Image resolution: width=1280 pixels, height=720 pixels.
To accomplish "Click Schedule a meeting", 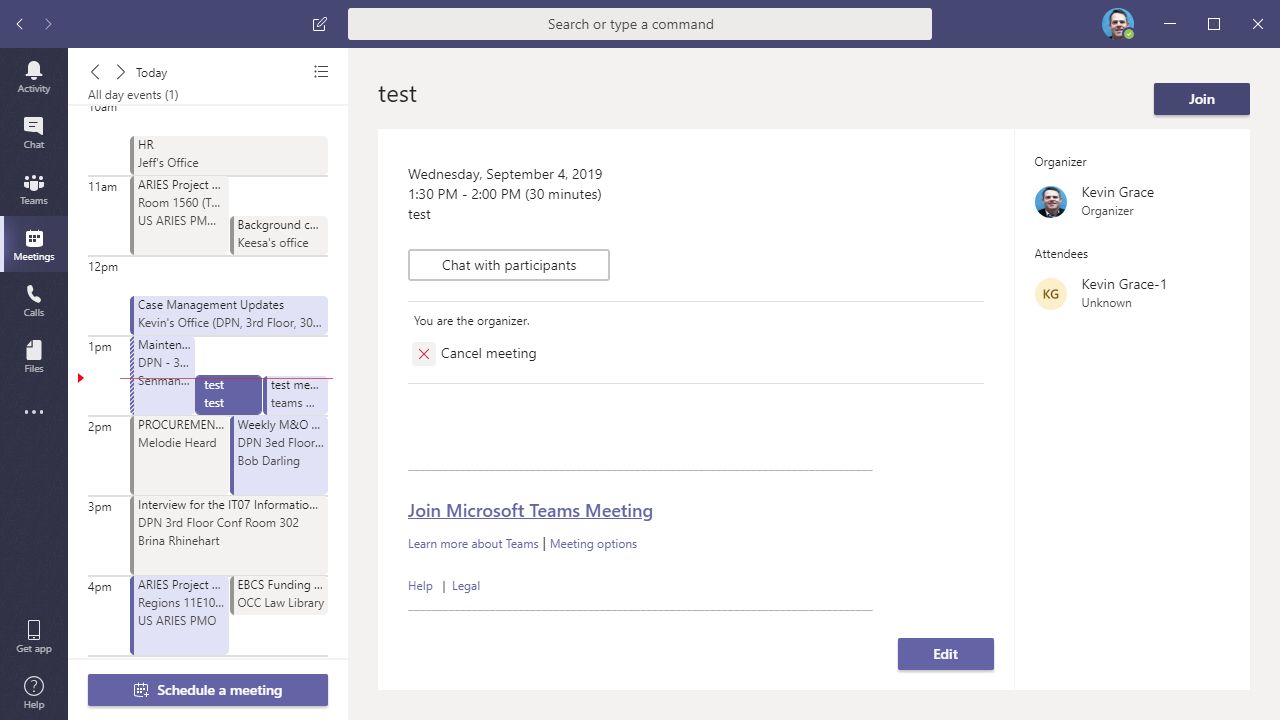I will click(x=207, y=689).
